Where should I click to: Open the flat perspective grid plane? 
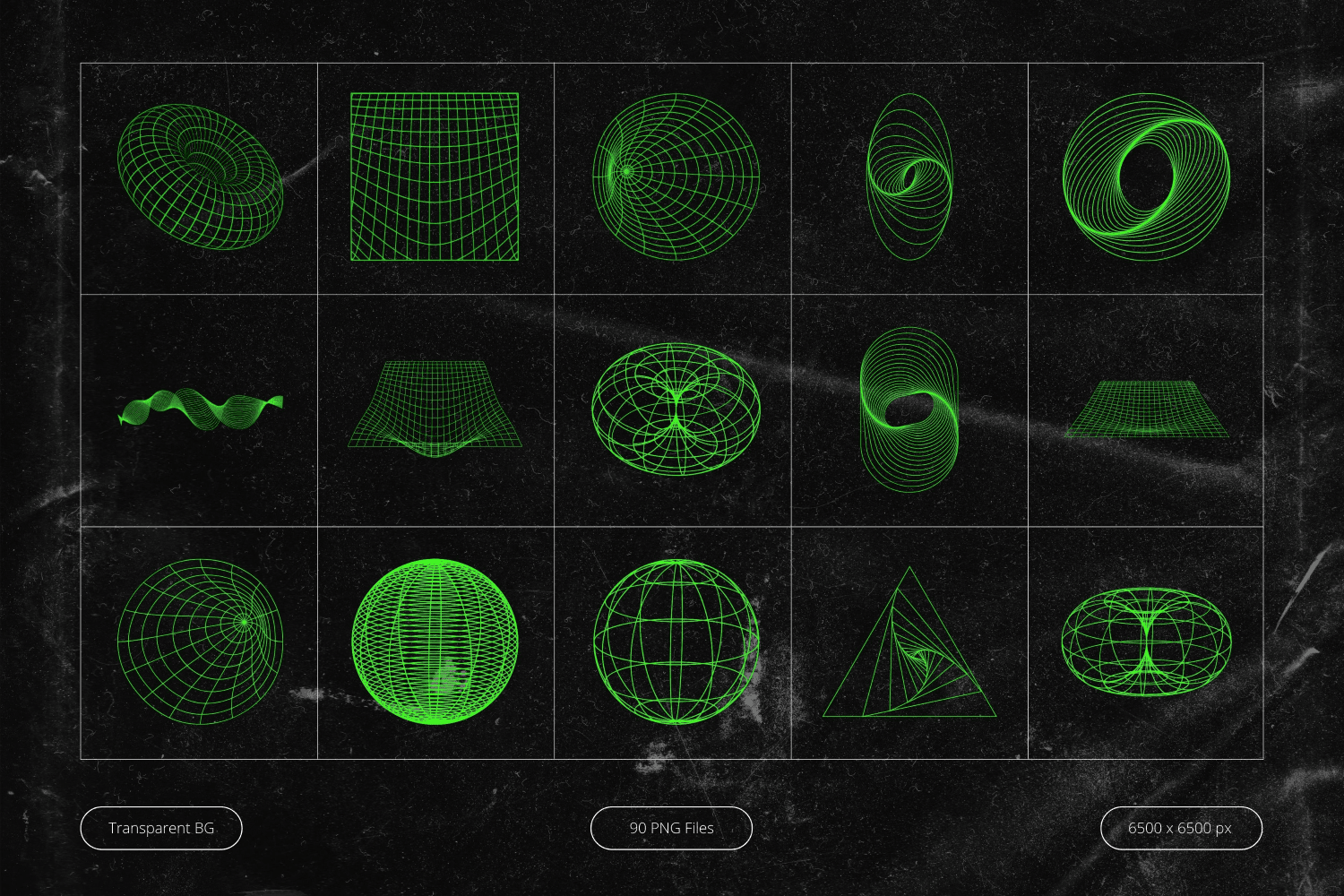(1146, 409)
